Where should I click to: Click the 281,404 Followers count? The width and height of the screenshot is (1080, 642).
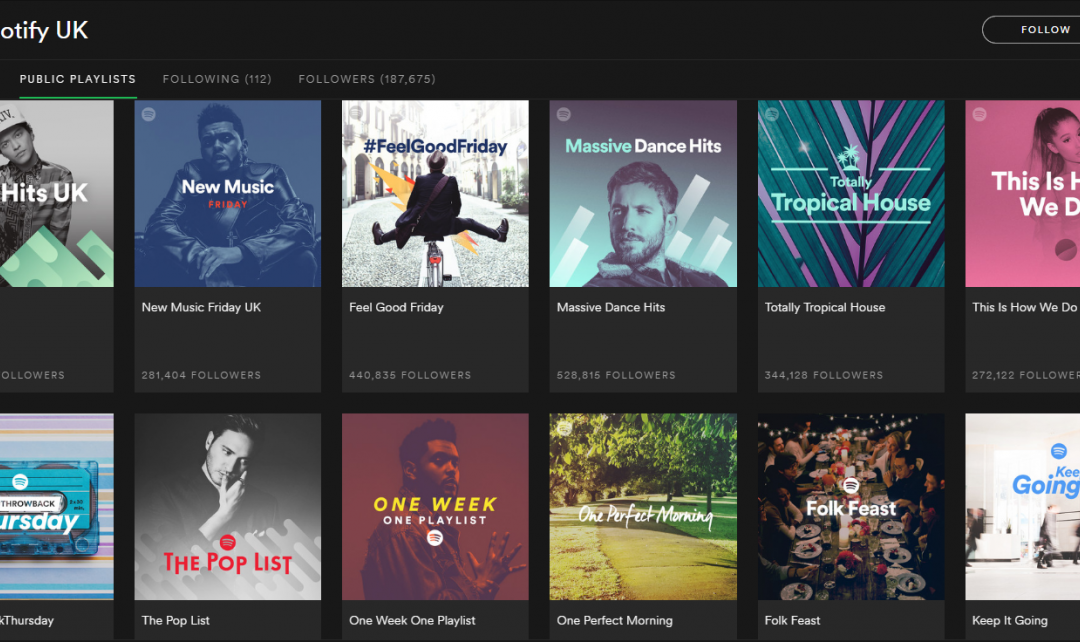[x=201, y=375]
